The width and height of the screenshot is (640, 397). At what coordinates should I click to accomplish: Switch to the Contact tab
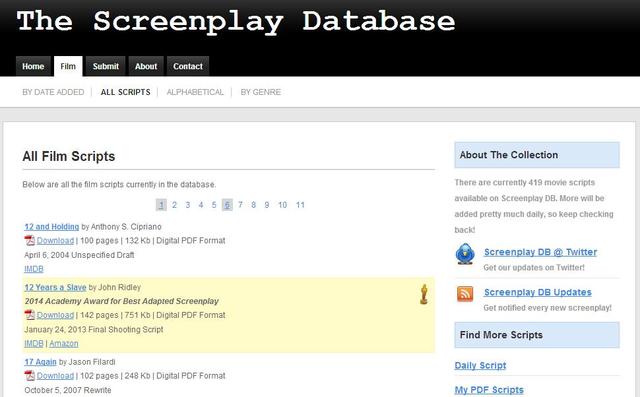pyautogui.click(x=188, y=66)
